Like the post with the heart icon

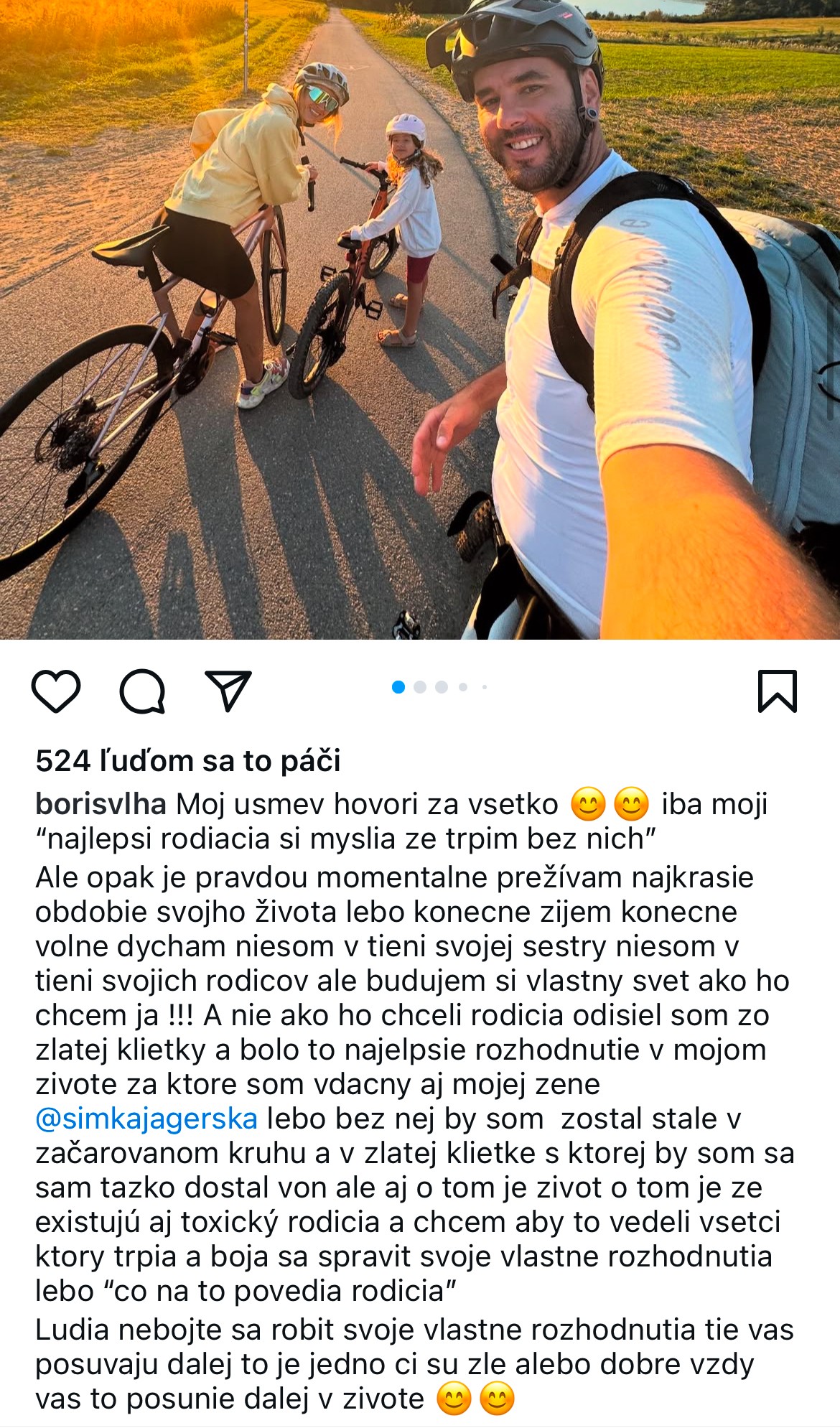56,691
